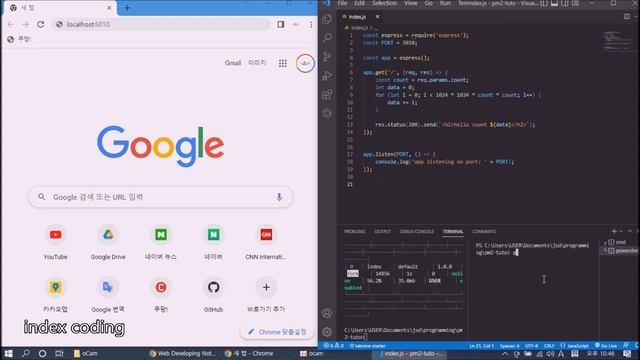This screenshot has width=640, height=360.
Task: Open Source Control in VS Code activity bar
Action: tap(327, 56)
